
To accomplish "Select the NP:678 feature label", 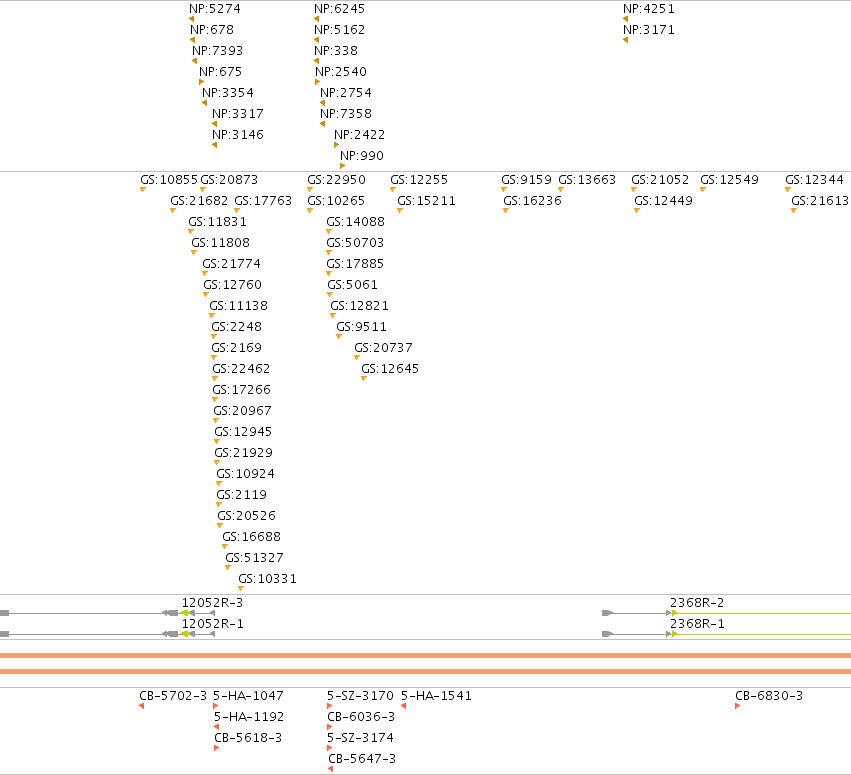I will pyautogui.click(x=212, y=30).
